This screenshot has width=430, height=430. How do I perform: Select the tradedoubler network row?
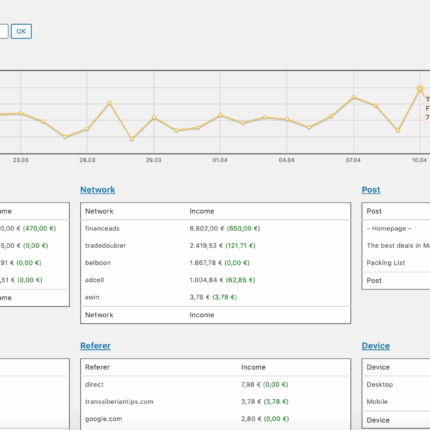pos(215,246)
